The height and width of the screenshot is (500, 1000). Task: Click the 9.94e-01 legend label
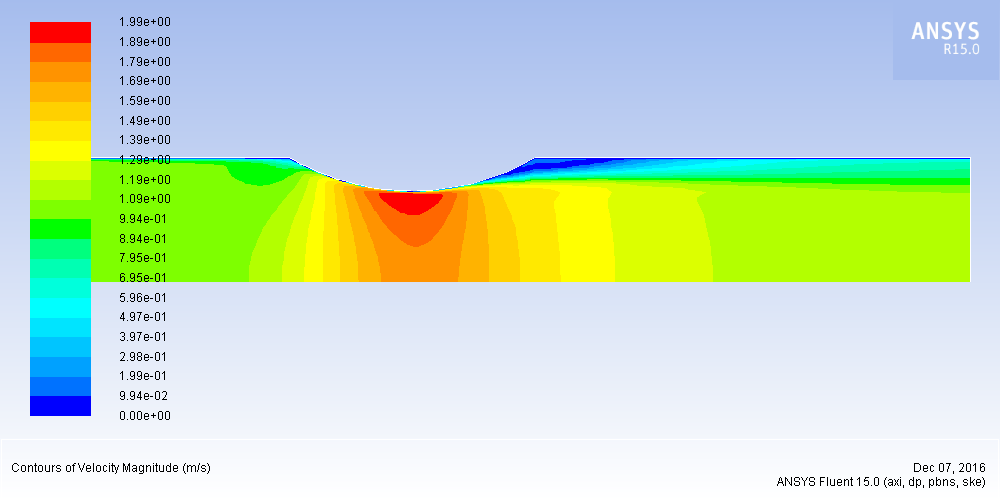click(145, 219)
